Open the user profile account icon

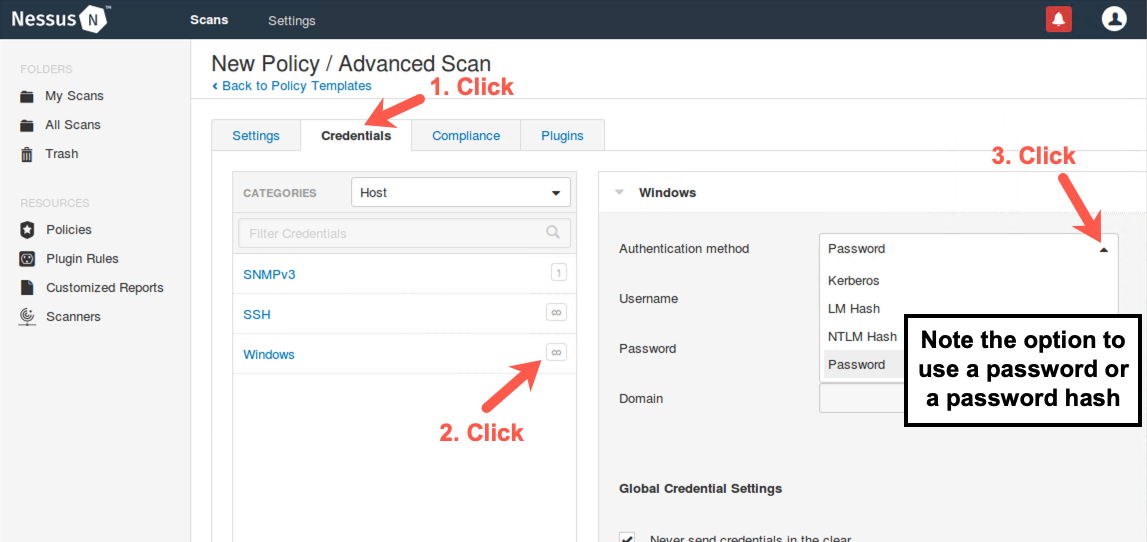point(1113,19)
